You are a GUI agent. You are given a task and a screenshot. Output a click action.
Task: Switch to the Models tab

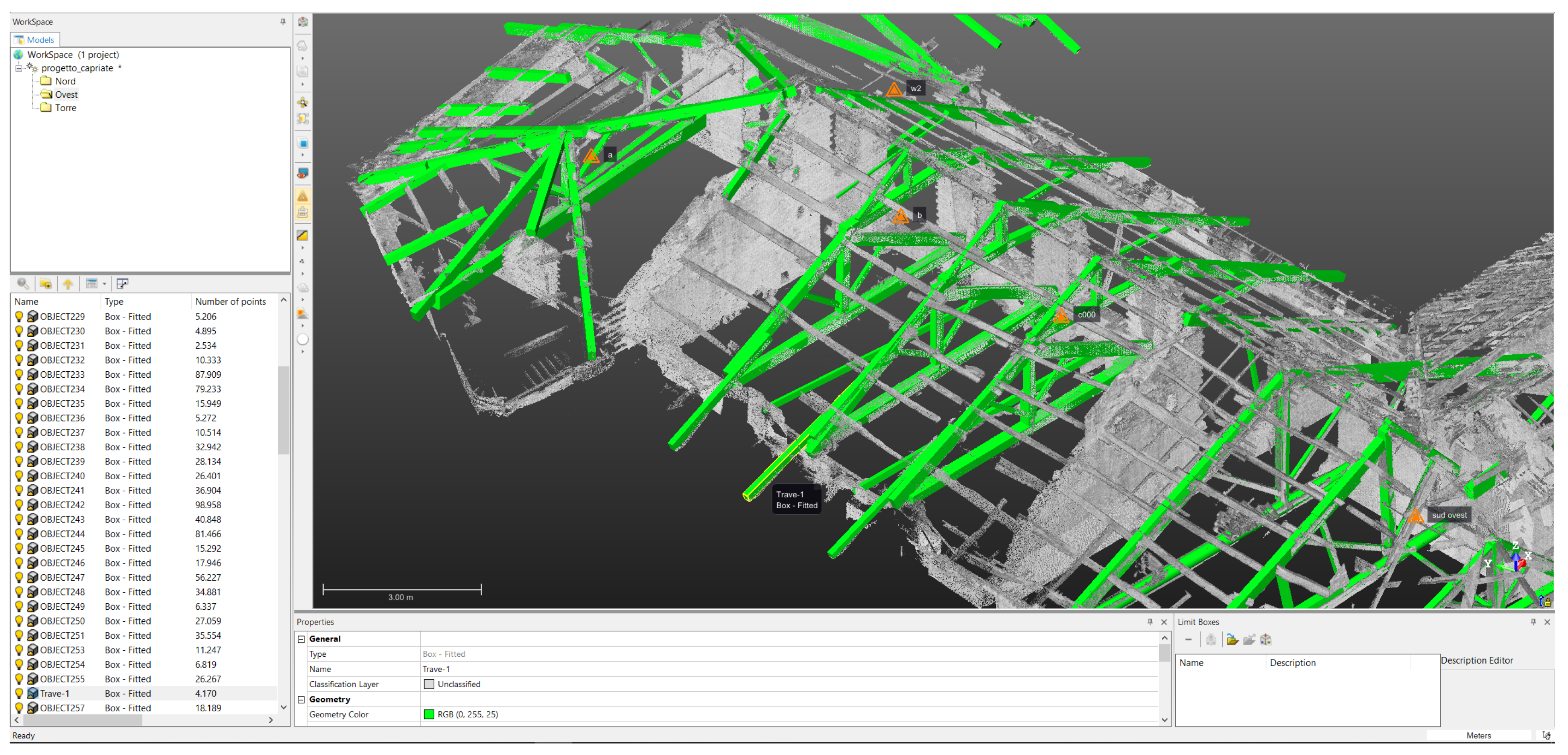(35, 40)
